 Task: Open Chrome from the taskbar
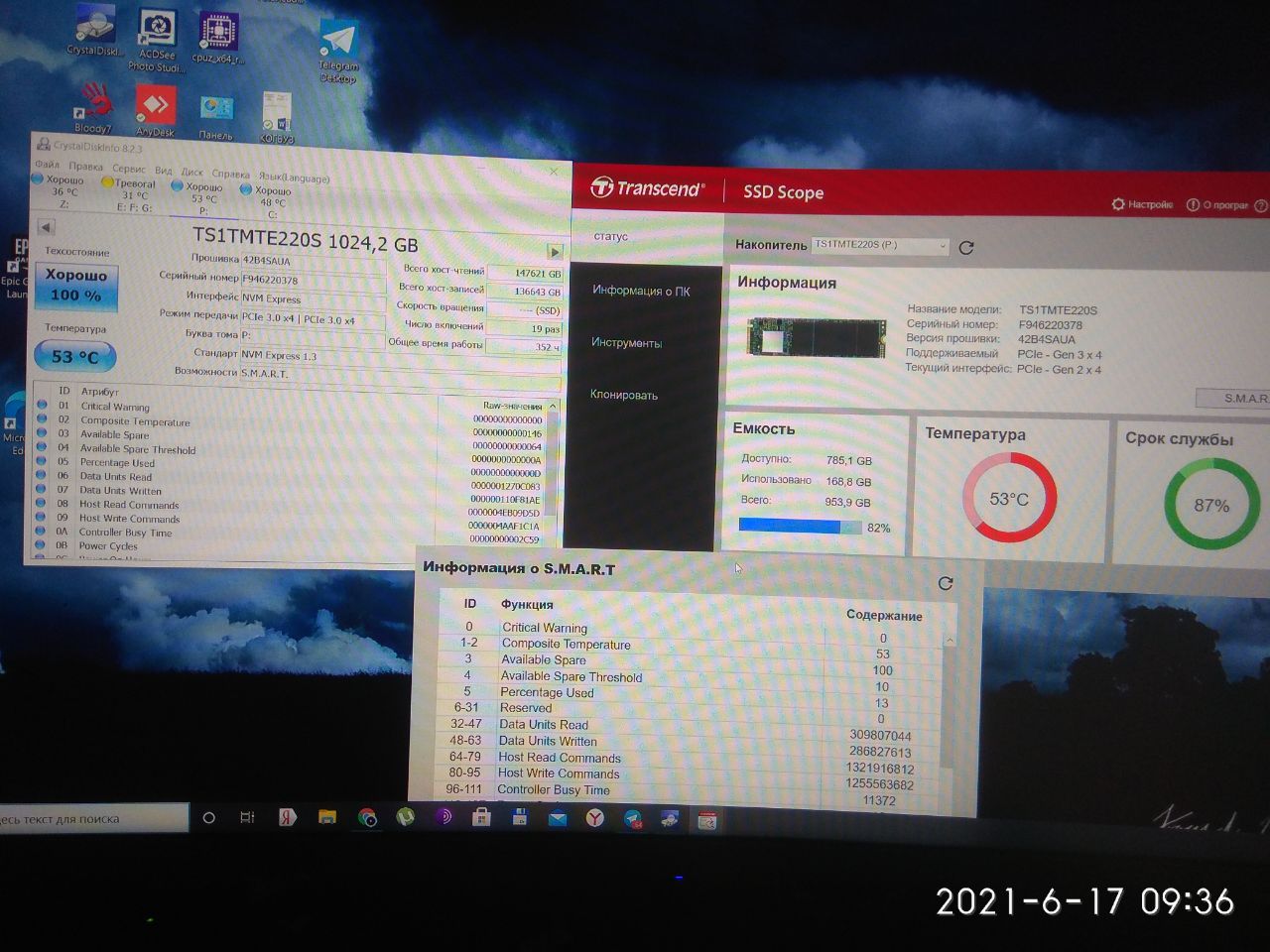(x=367, y=818)
